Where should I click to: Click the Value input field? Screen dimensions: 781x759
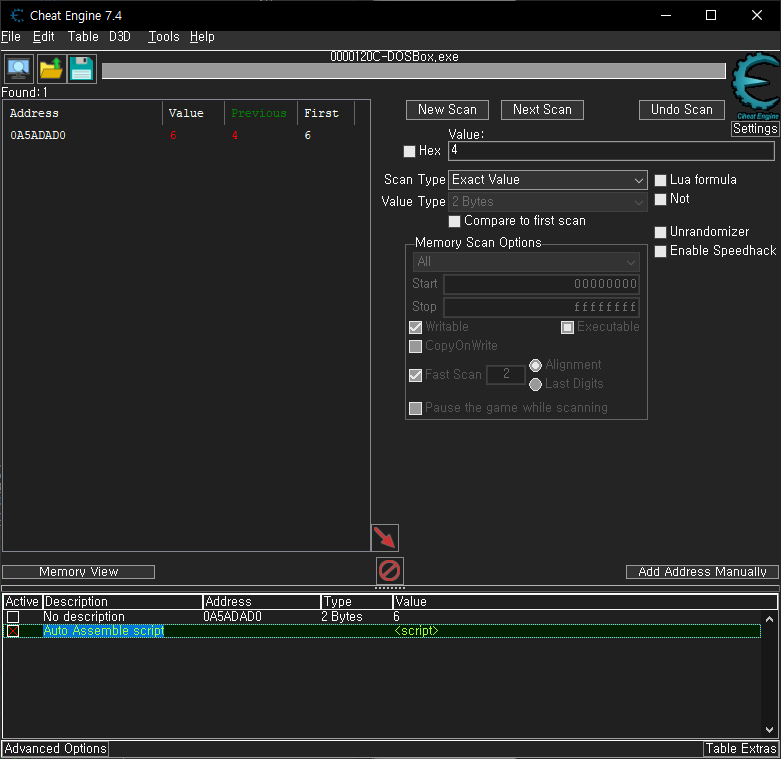[611, 151]
